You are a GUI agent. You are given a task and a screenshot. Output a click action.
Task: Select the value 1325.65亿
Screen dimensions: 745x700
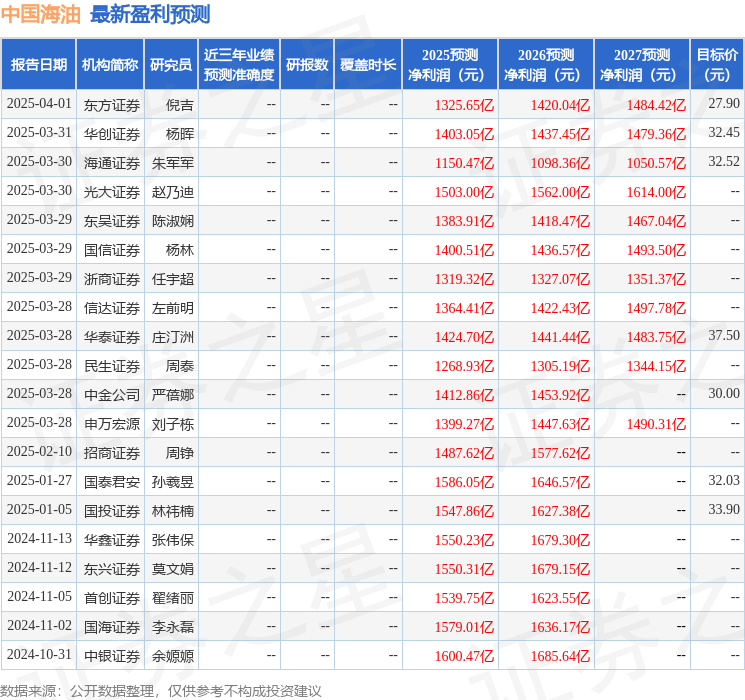click(465, 105)
